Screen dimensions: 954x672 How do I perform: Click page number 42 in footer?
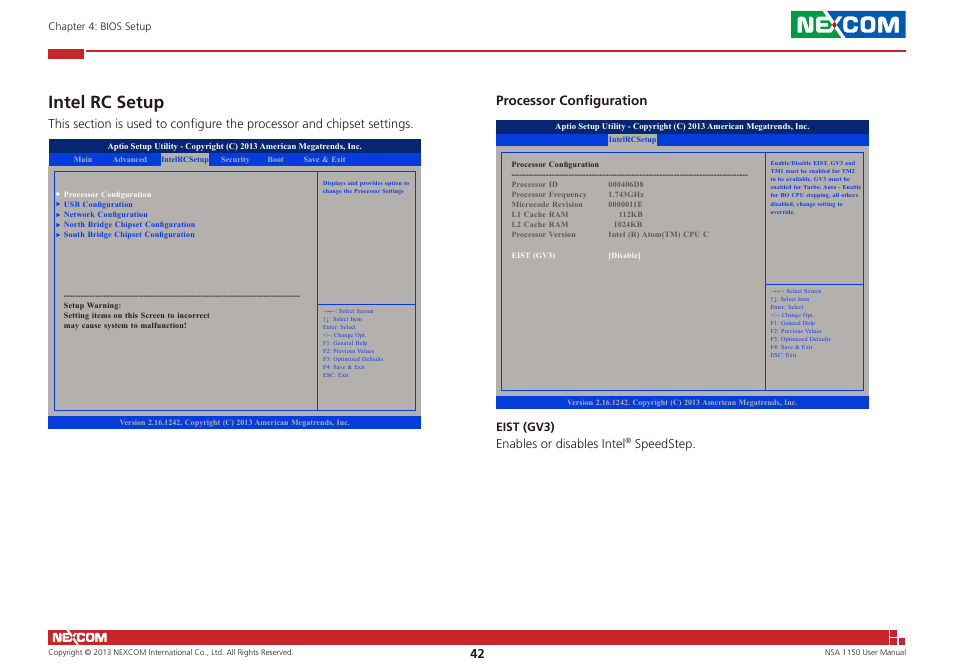(x=477, y=654)
